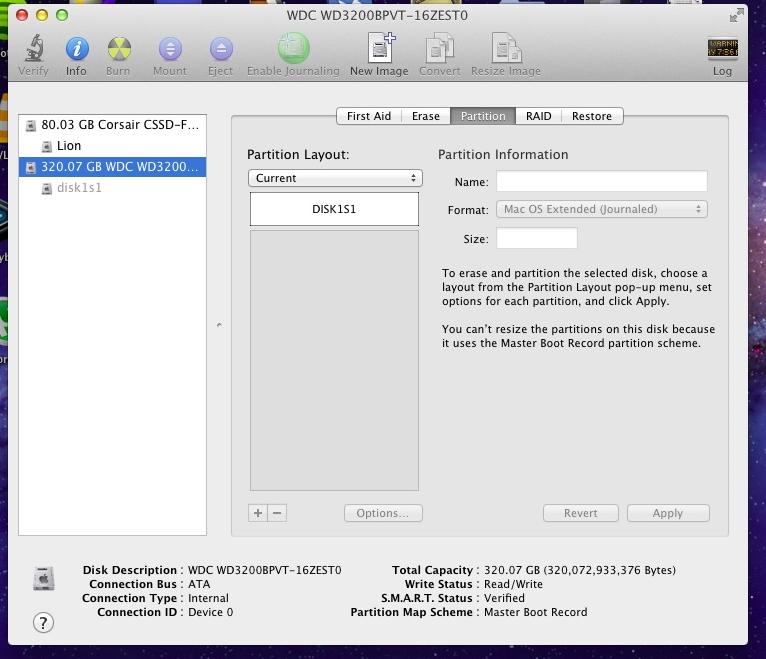Click the add partition plus button
766x659 pixels.
click(x=258, y=513)
